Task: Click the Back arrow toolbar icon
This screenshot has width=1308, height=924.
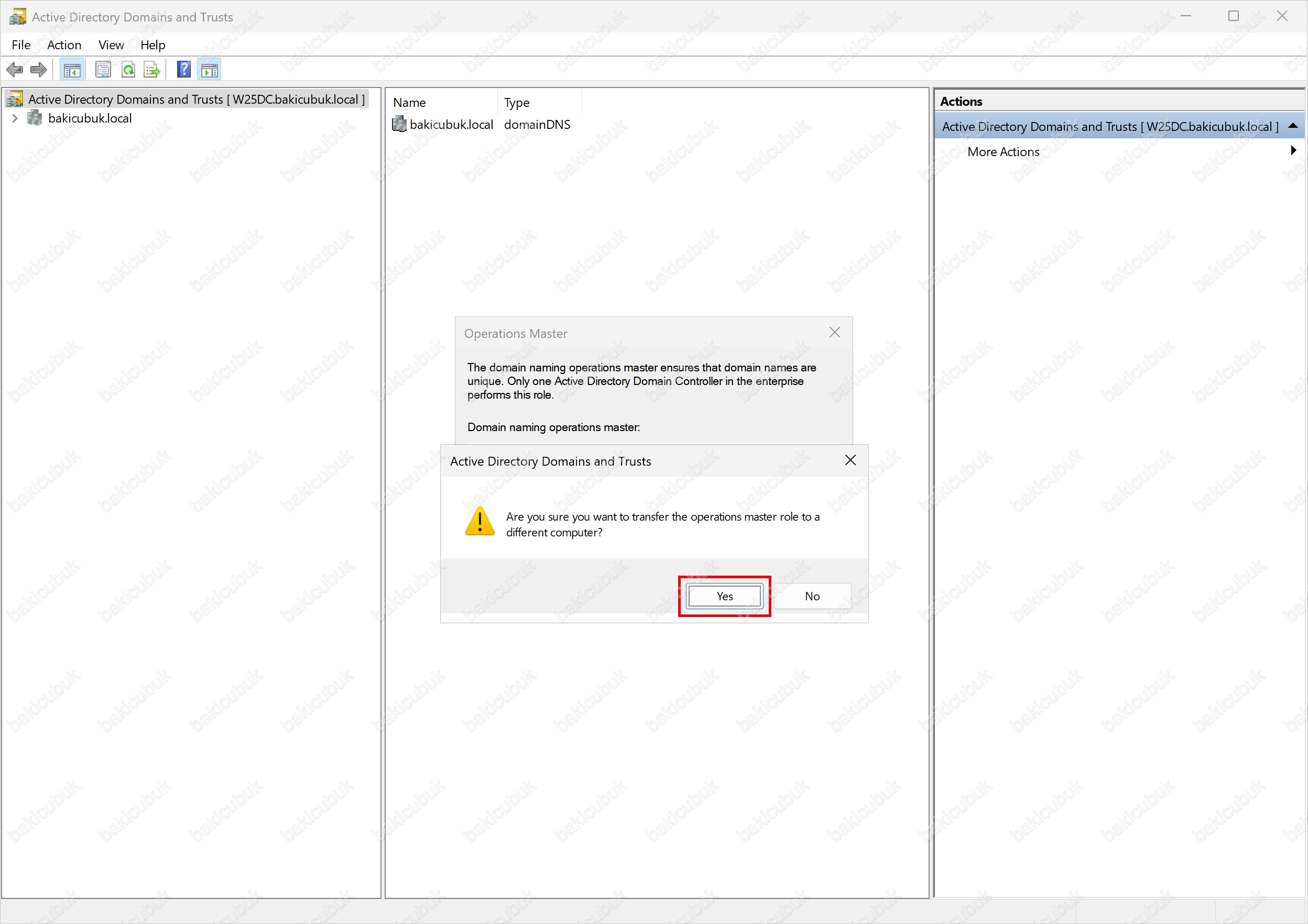Action: [x=14, y=70]
